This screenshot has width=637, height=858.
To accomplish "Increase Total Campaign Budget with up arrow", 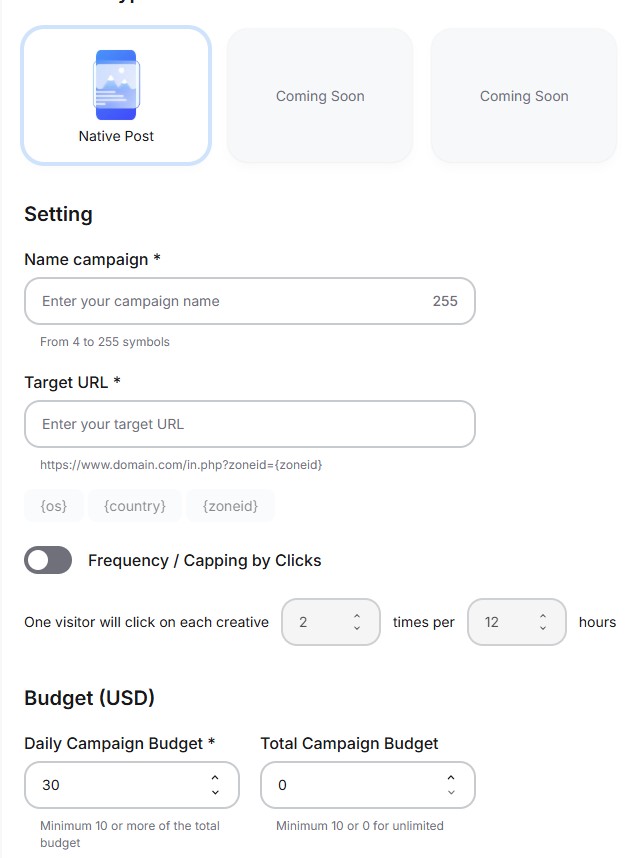I will click(451, 778).
